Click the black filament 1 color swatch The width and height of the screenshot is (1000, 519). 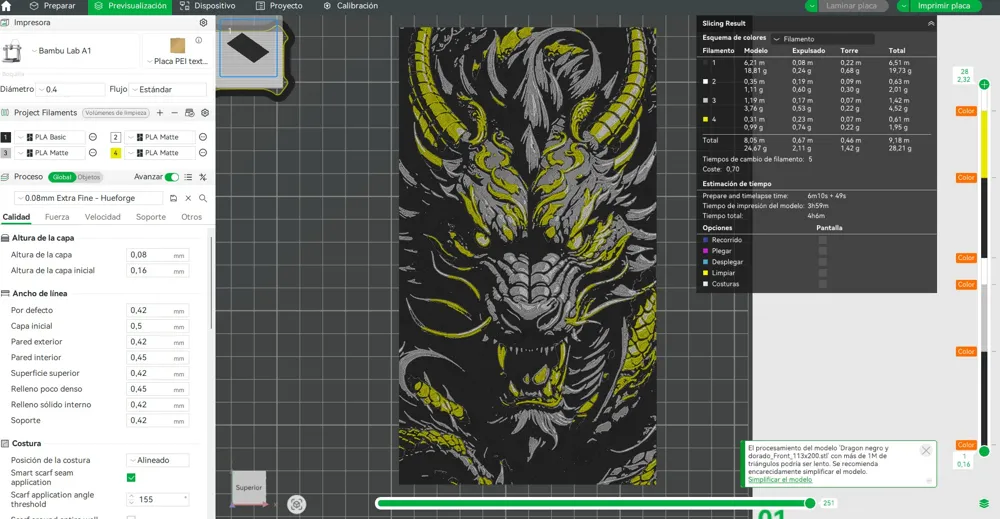(x=6, y=137)
